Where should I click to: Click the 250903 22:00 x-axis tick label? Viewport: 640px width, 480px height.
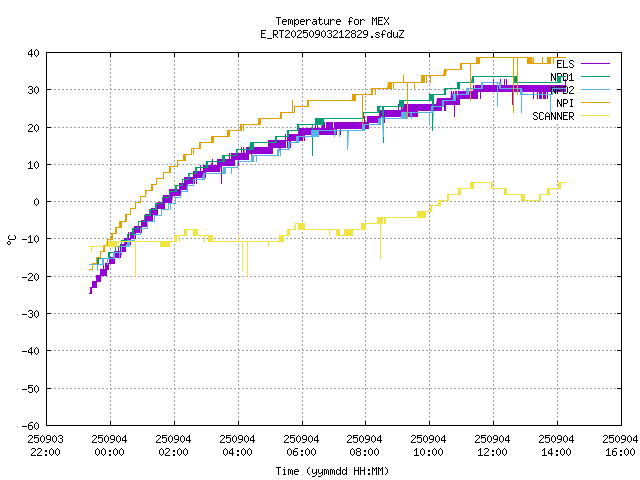point(45,445)
